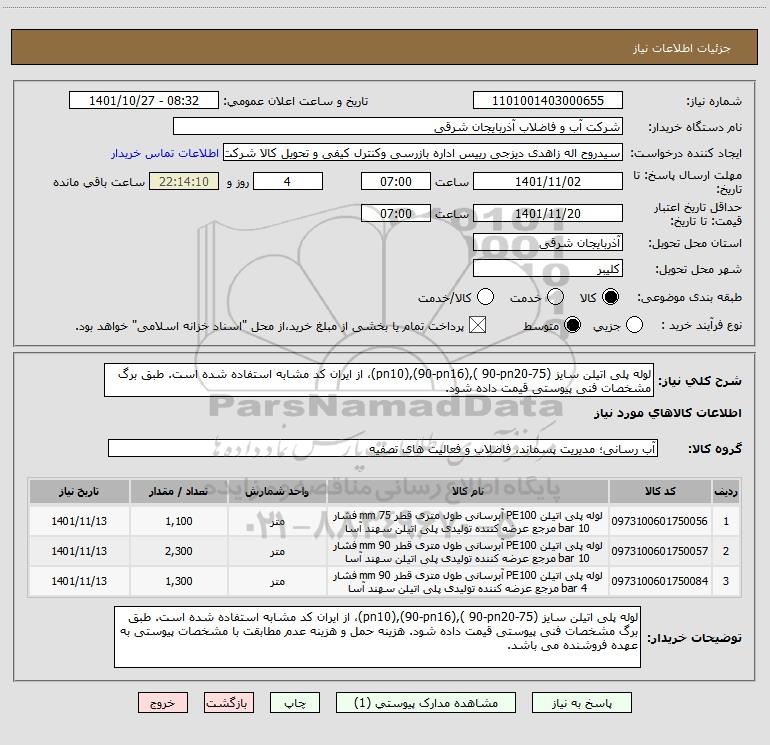Click the remaining time countdown 22:14:10
This screenshot has height=745, width=770.
click(x=184, y=181)
